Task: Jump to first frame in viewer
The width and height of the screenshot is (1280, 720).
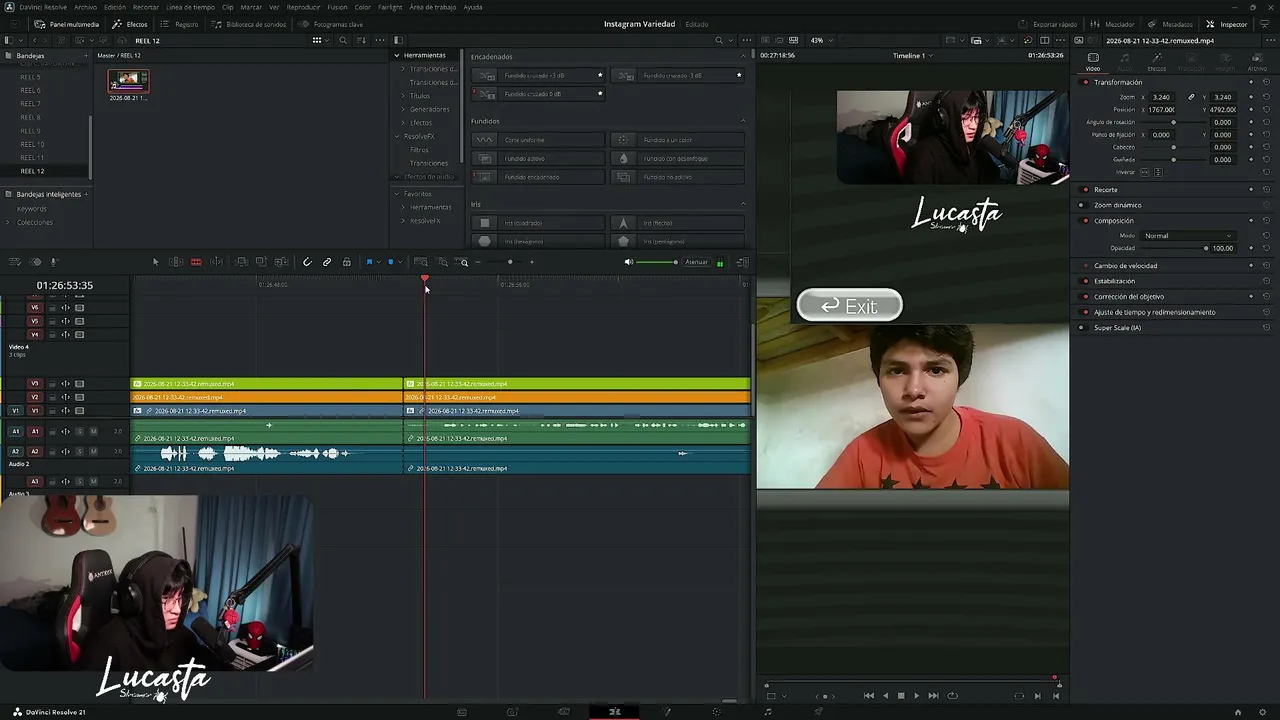Action: coord(869,696)
